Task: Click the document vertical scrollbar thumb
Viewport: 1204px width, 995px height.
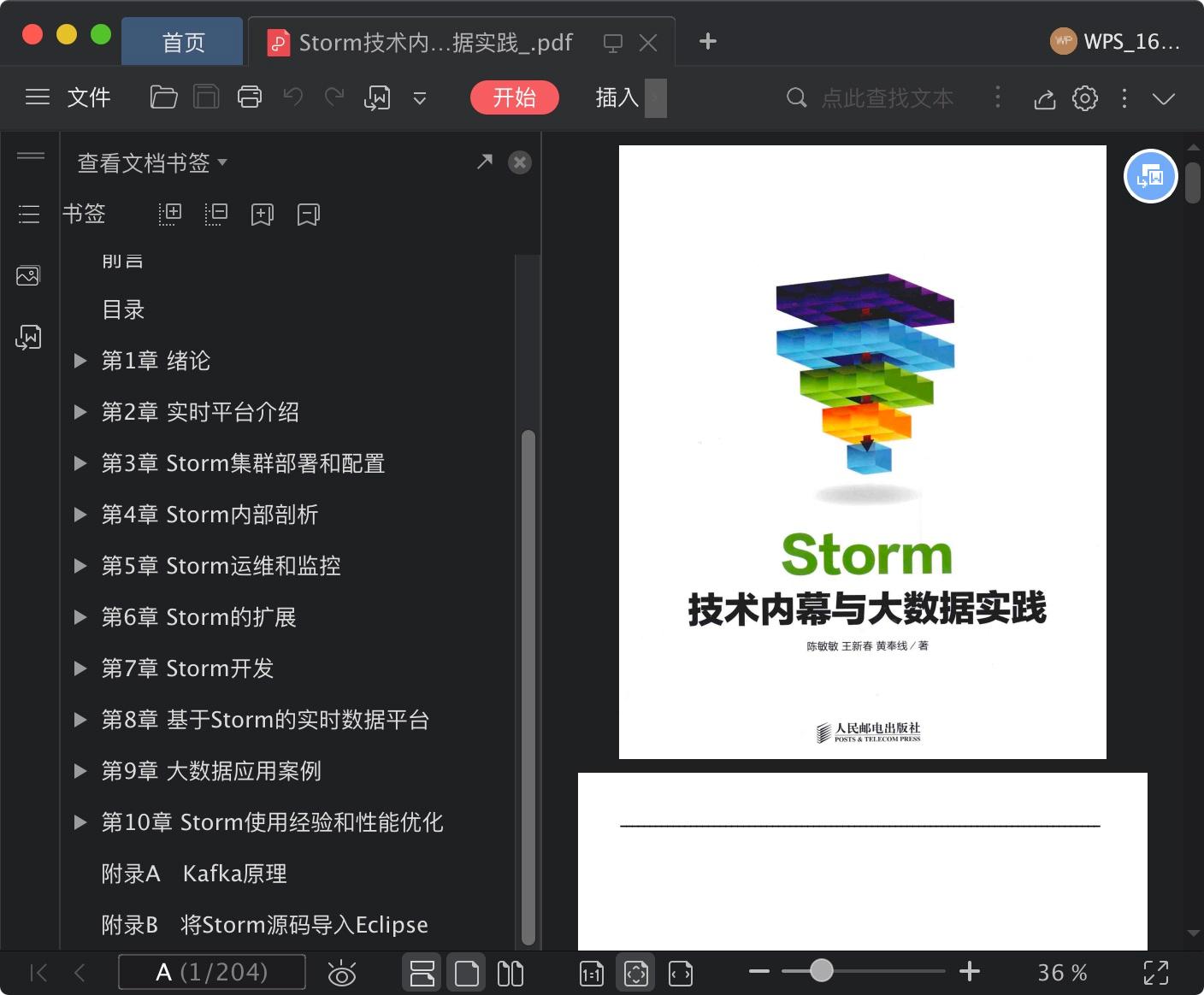Action: [1193, 181]
